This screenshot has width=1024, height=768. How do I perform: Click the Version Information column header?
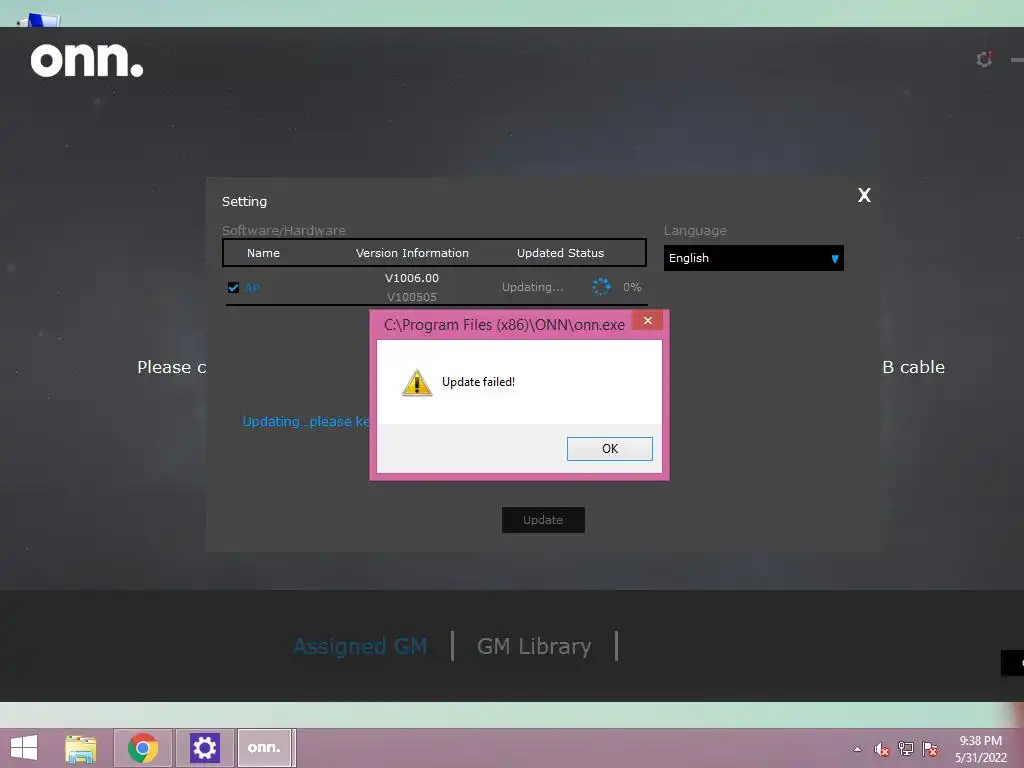coord(412,253)
